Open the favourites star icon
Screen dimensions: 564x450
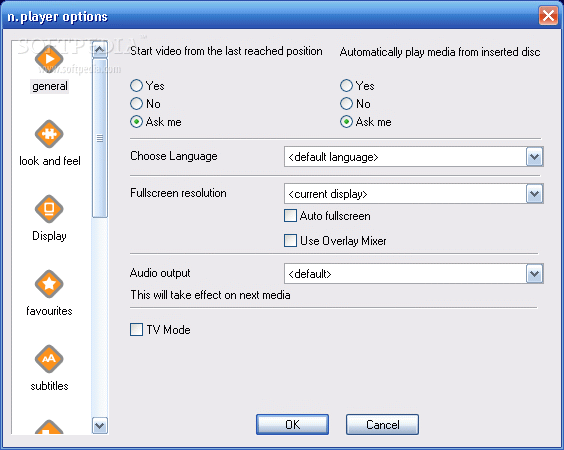click(49, 284)
